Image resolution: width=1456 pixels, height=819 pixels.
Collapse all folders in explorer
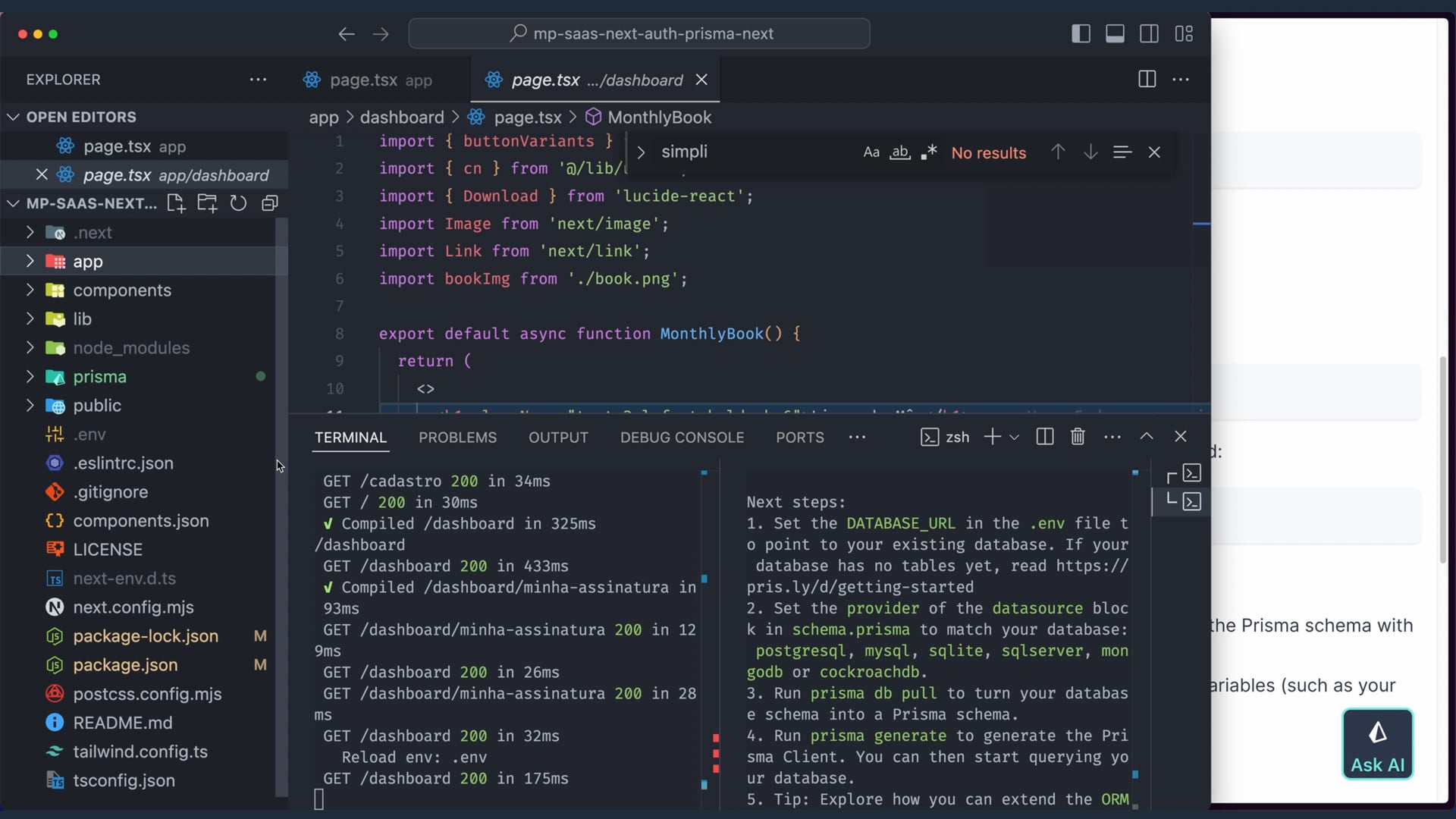(269, 203)
